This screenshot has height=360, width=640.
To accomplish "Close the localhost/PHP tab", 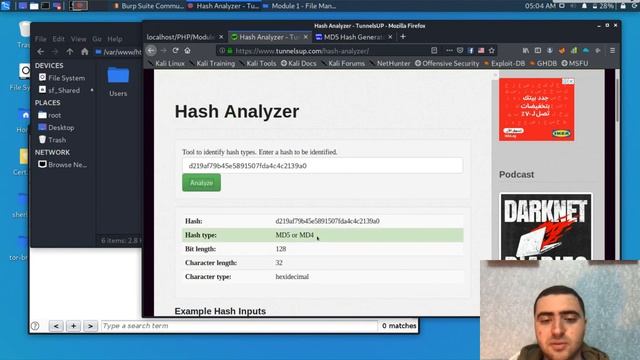I will click(221, 37).
